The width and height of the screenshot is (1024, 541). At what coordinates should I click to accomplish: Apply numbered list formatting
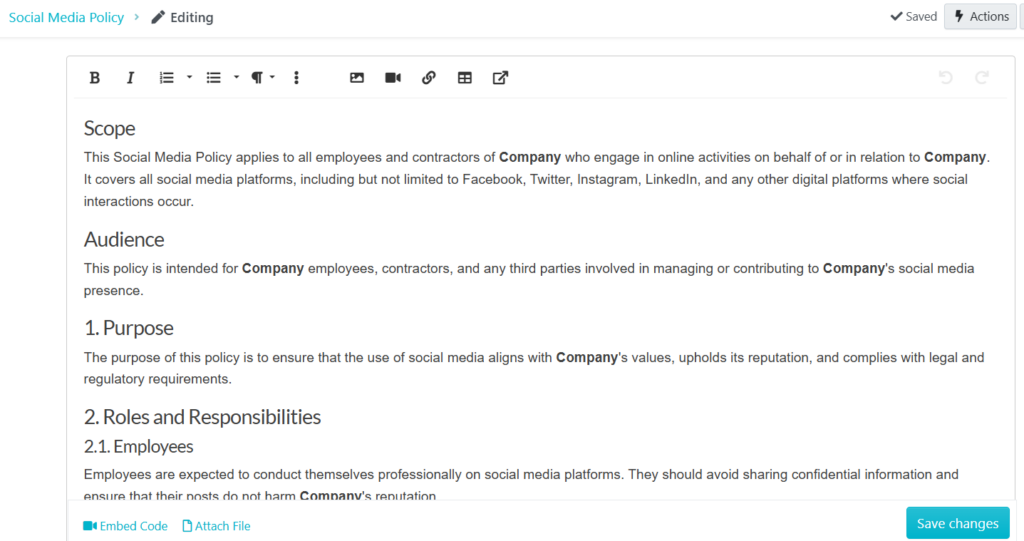[167, 78]
